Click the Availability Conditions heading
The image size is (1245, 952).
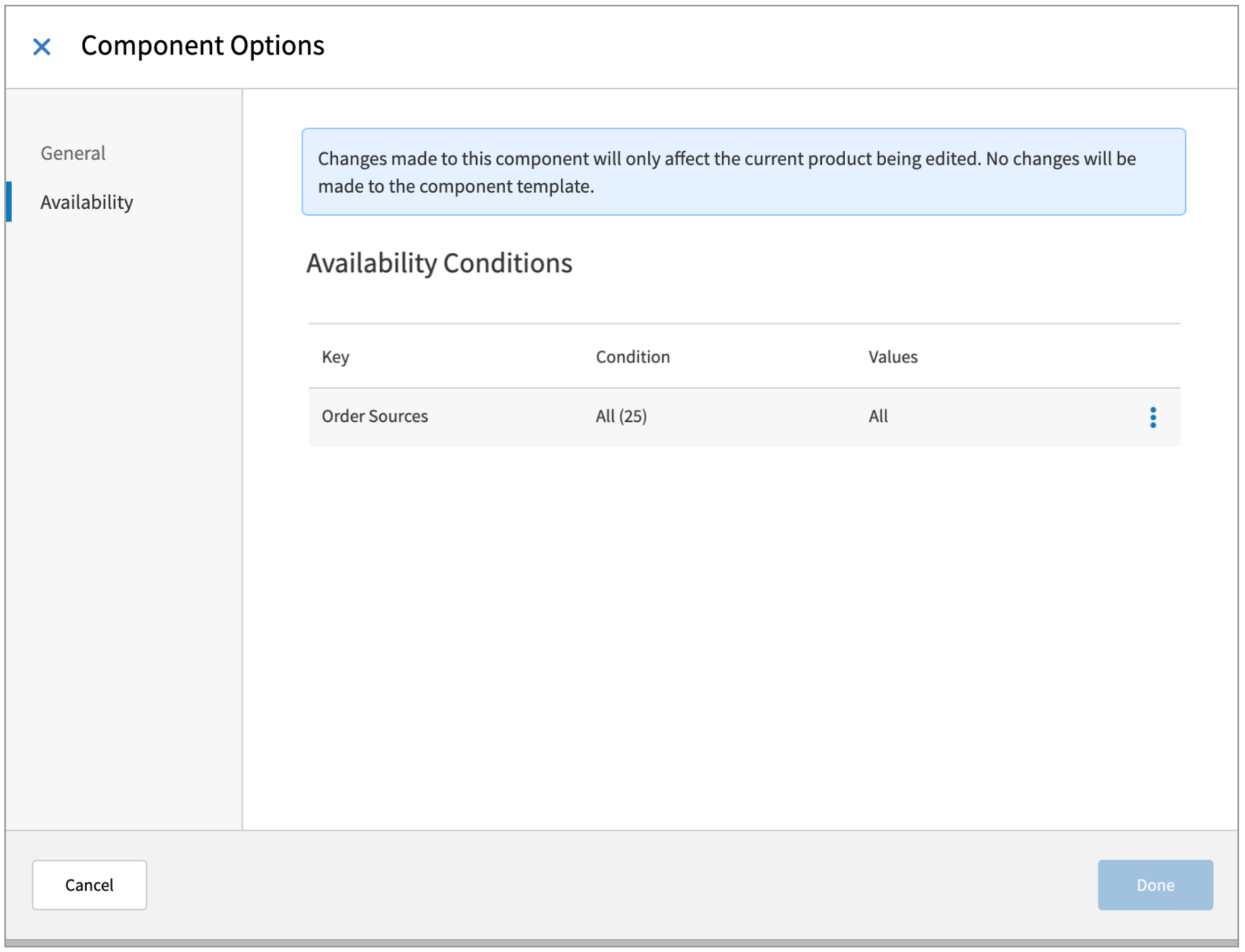click(438, 264)
